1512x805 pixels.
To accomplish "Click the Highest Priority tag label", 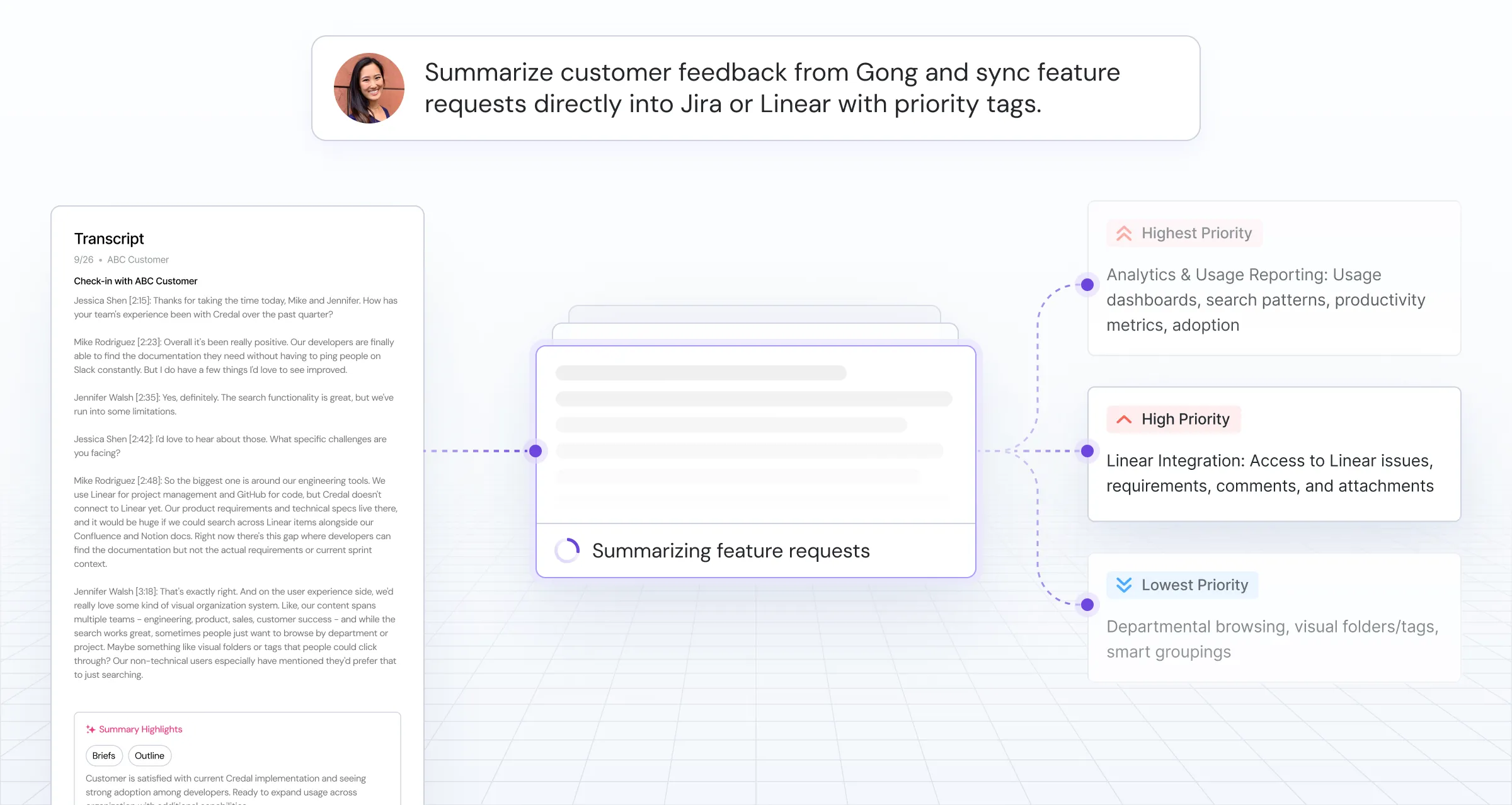I will pos(1196,234).
